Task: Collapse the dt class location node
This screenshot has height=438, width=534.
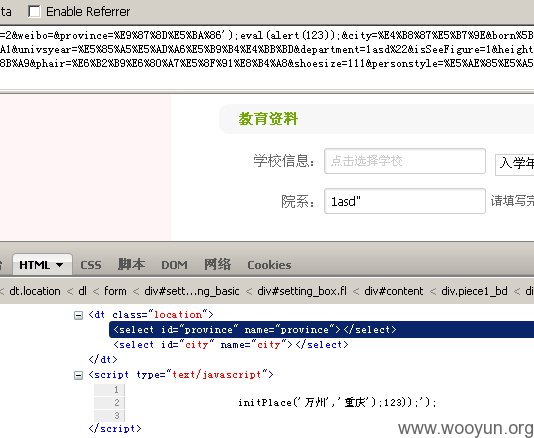Action: tap(78, 315)
